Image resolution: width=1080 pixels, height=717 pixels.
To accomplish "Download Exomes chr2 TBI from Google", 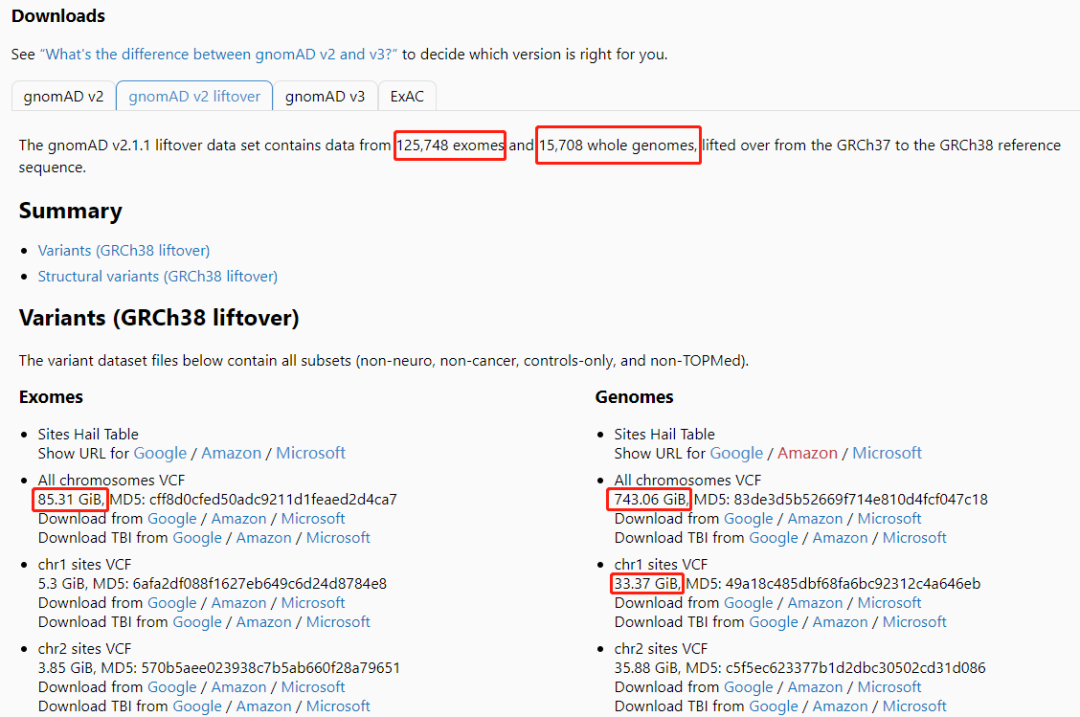I will 197,707.
